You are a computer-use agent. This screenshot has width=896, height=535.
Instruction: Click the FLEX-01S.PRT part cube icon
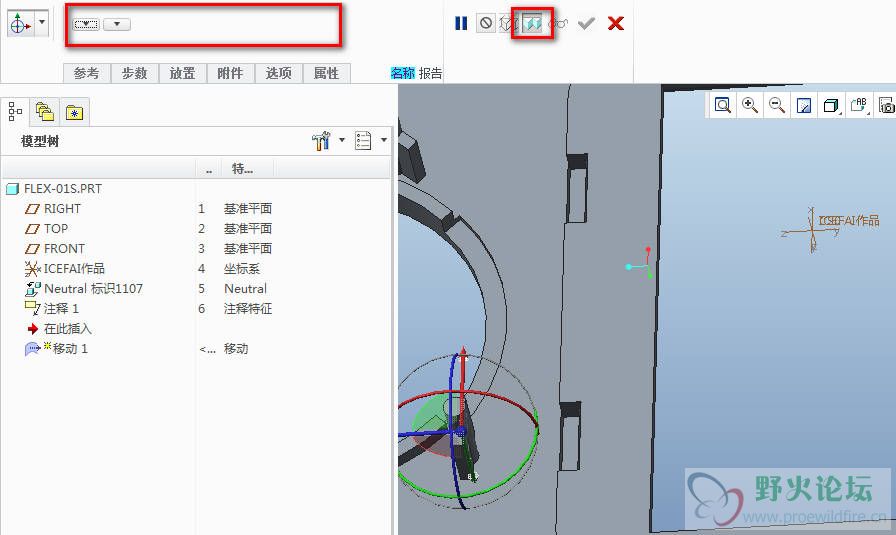[13, 189]
